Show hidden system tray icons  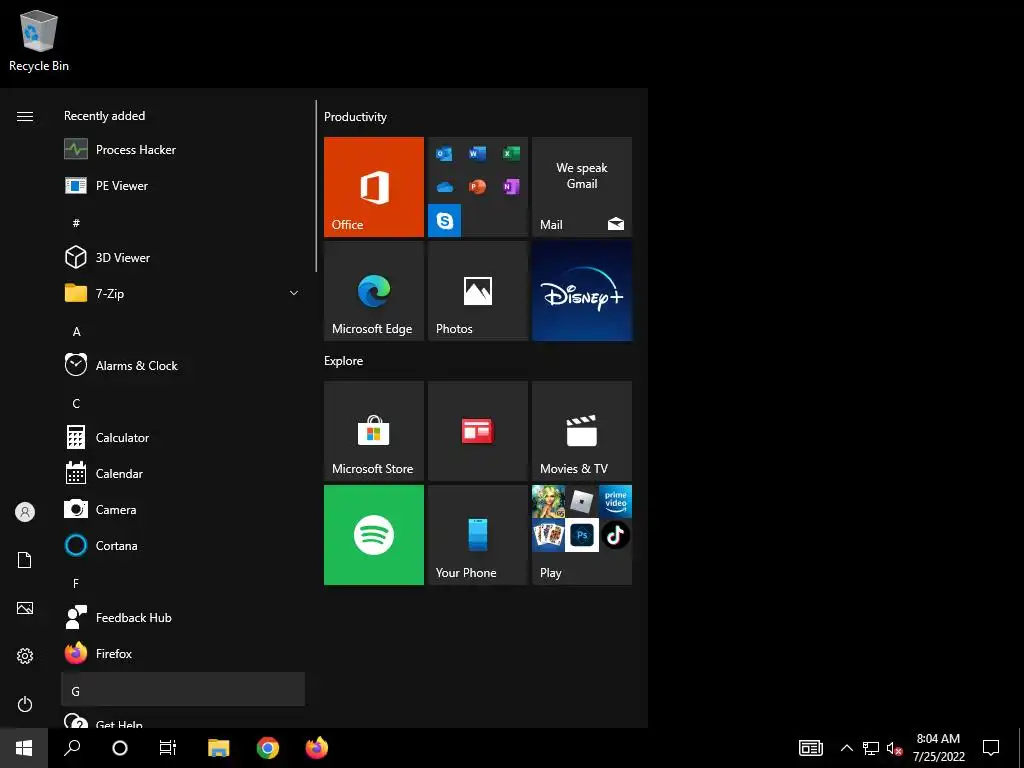(846, 748)
